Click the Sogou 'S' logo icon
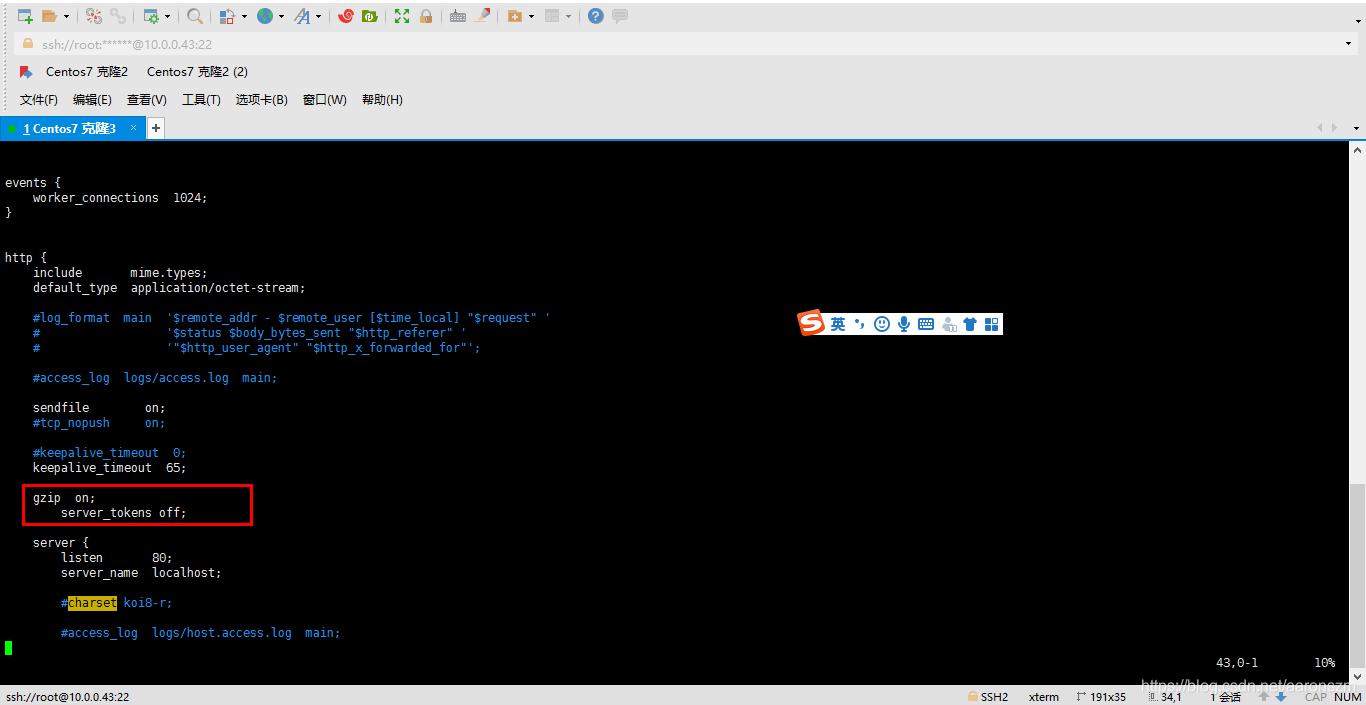Image resolution: width=1366 pixels, height=705 pixels. (x=811, y=323)
